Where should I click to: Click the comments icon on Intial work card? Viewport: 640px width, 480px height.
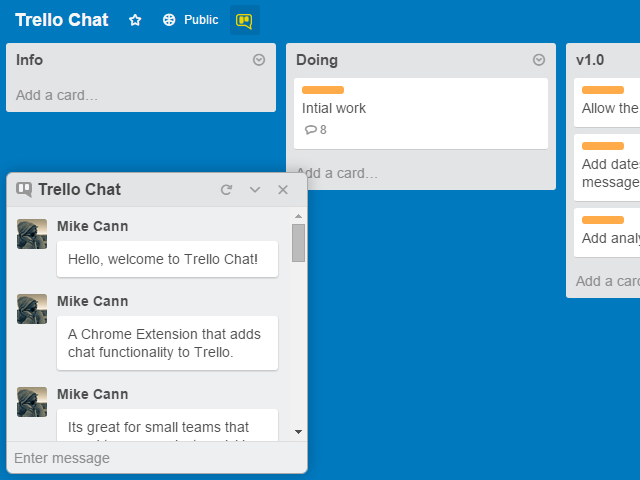tap(311, 130)
